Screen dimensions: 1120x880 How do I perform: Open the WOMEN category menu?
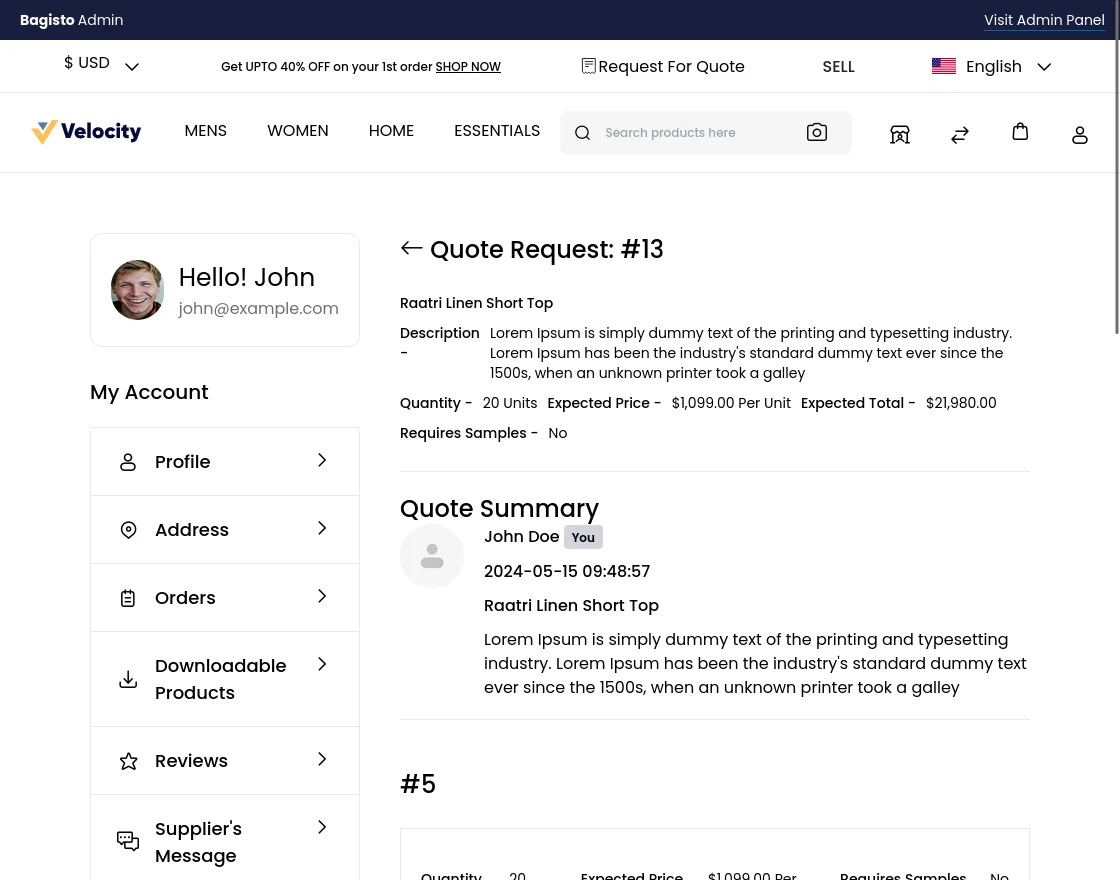pyautogui.click(x=297, y=131)
